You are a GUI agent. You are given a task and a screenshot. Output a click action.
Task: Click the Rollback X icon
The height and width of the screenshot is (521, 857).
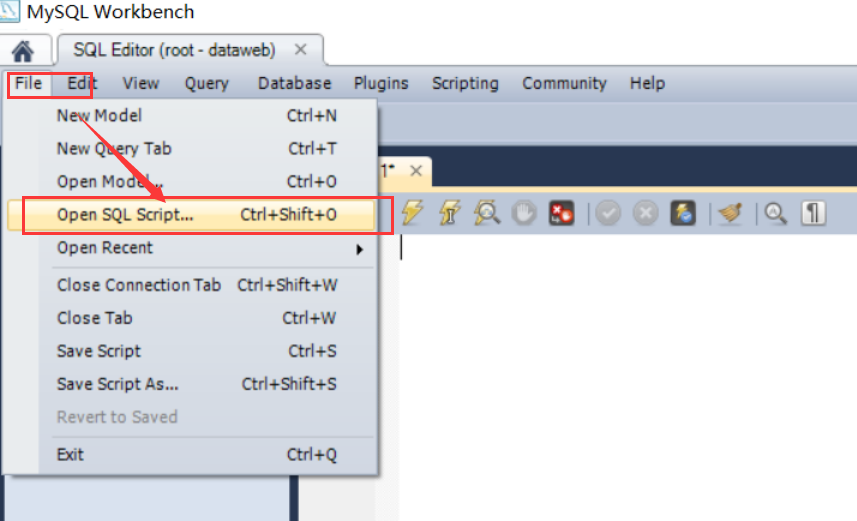[x=645, y=213]
